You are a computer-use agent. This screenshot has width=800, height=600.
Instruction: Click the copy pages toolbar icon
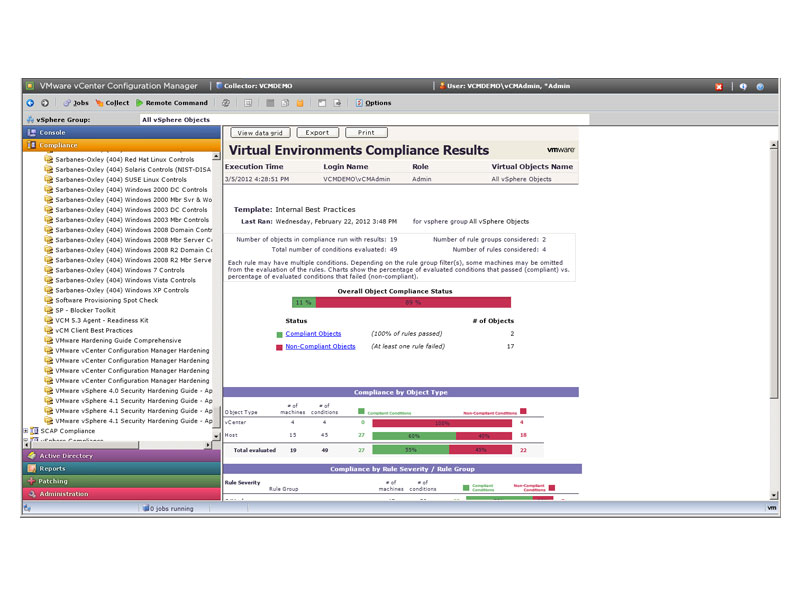(285, 103)
